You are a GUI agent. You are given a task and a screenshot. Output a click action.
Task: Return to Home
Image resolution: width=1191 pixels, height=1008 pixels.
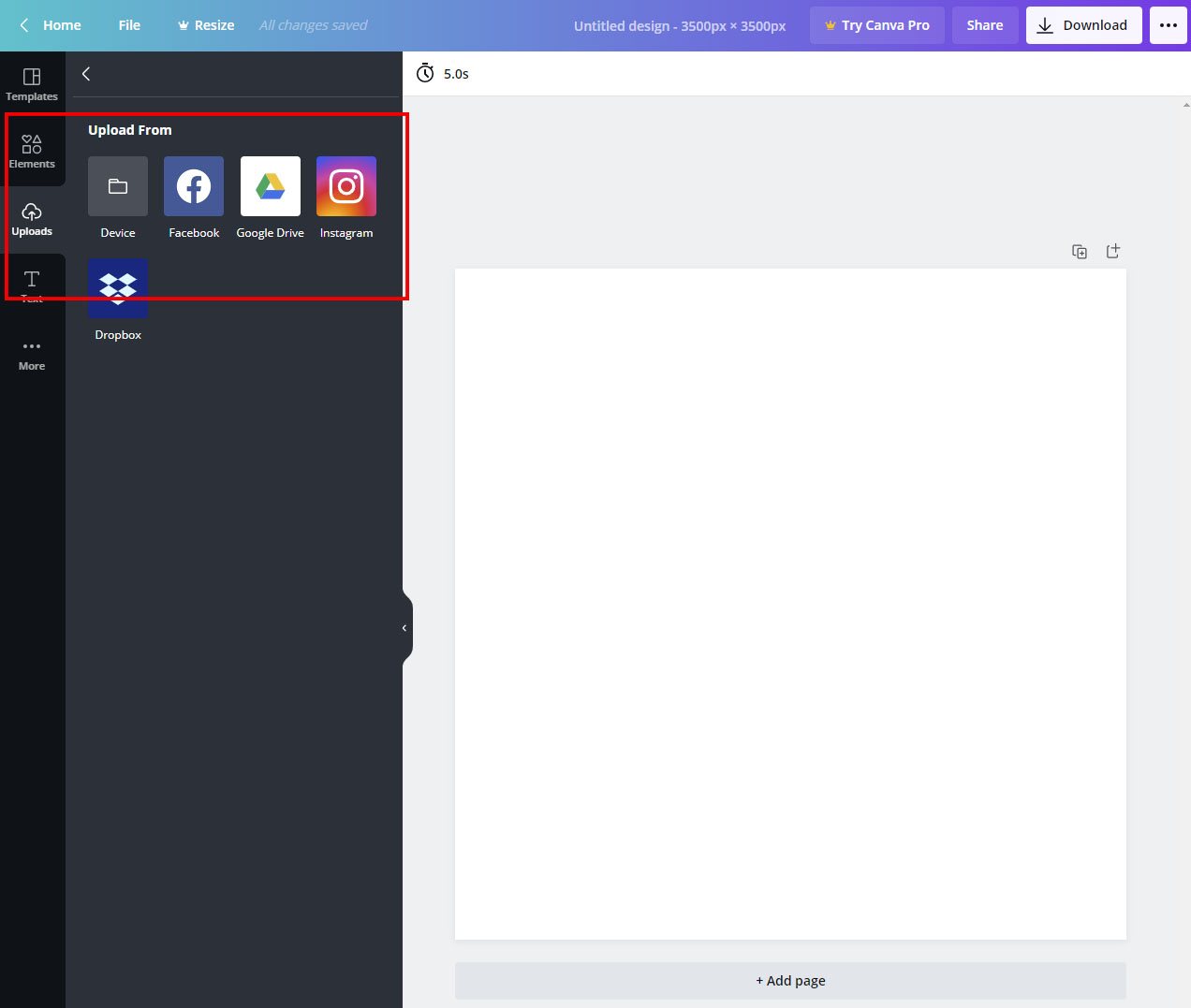(x=51, y=25)
